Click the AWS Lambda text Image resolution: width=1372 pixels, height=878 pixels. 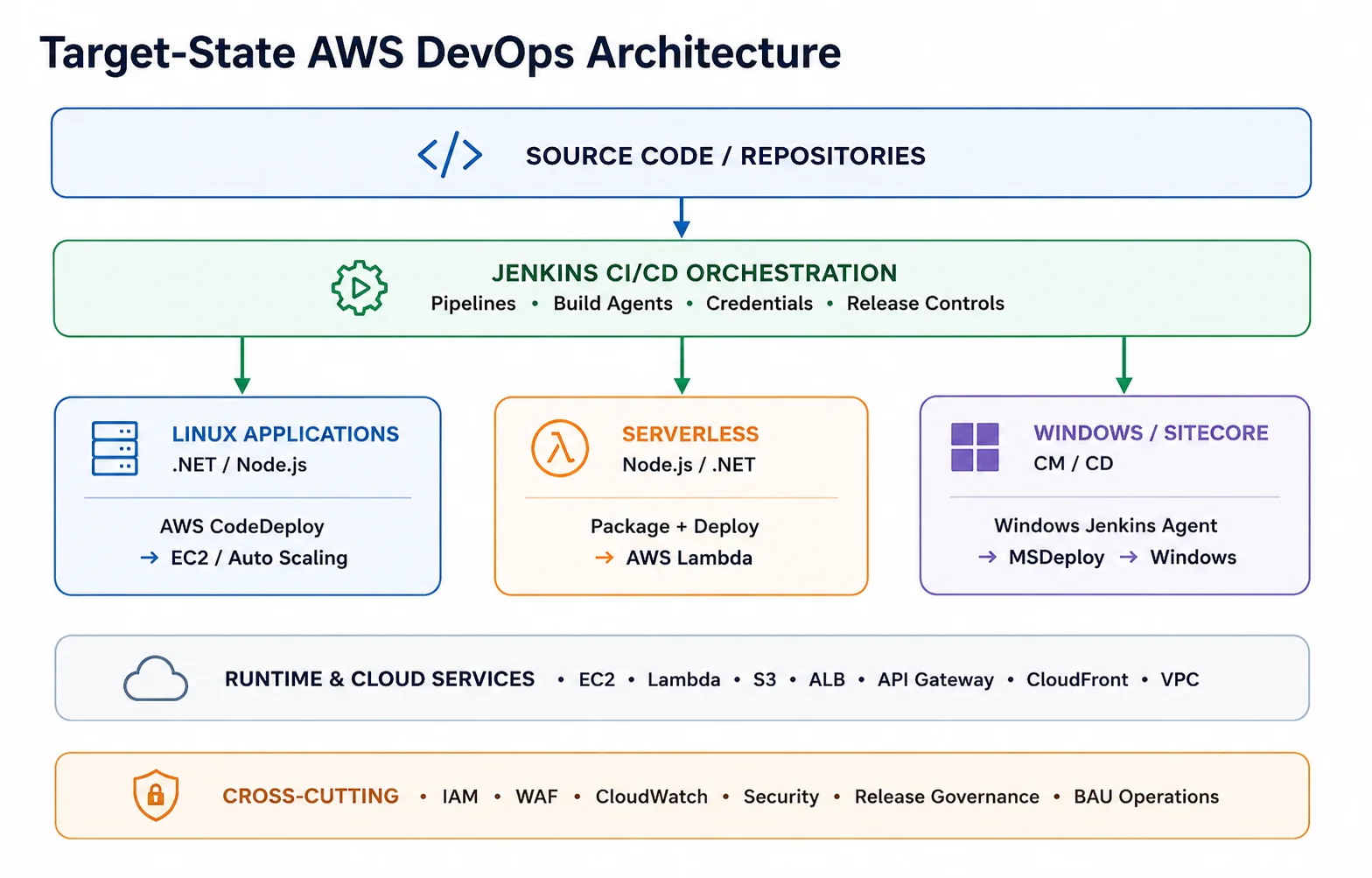pos(689,558)
